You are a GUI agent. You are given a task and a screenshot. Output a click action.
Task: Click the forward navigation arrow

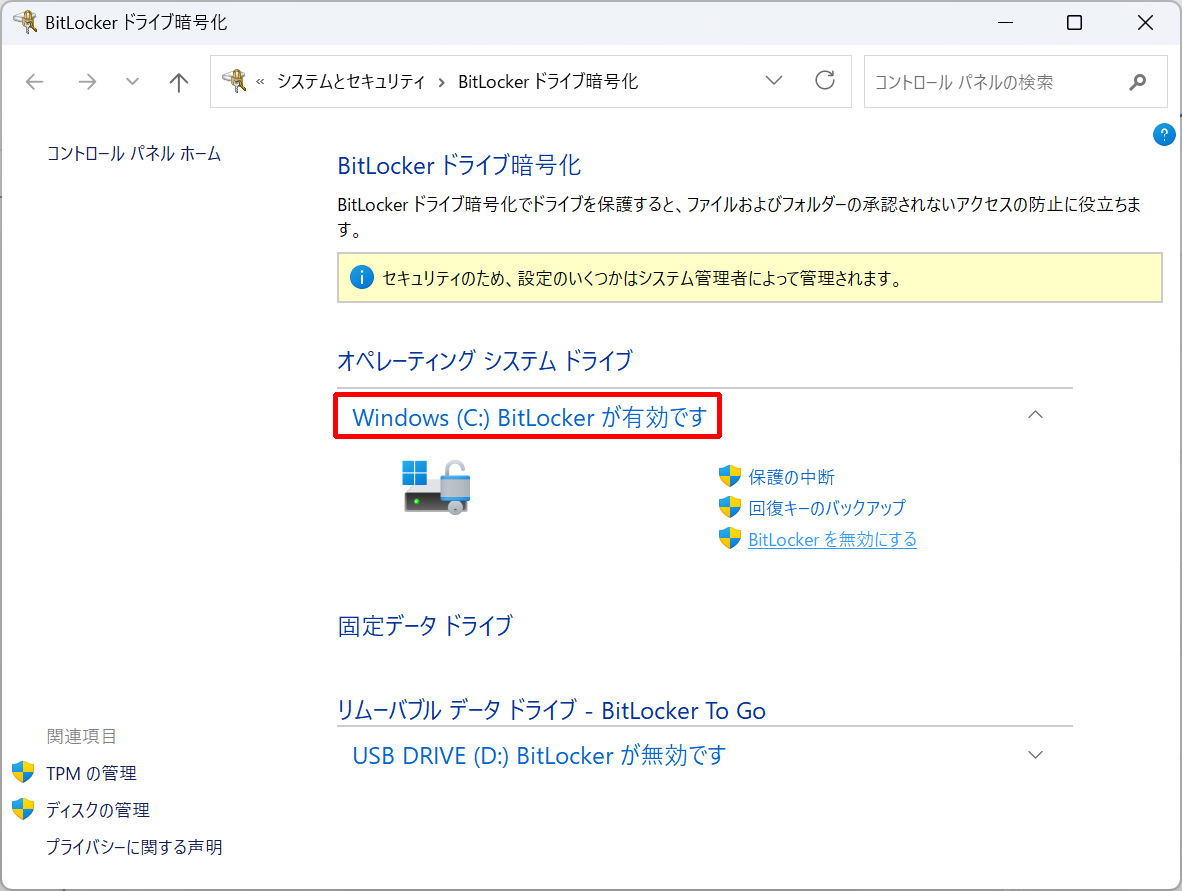[87, 81]
